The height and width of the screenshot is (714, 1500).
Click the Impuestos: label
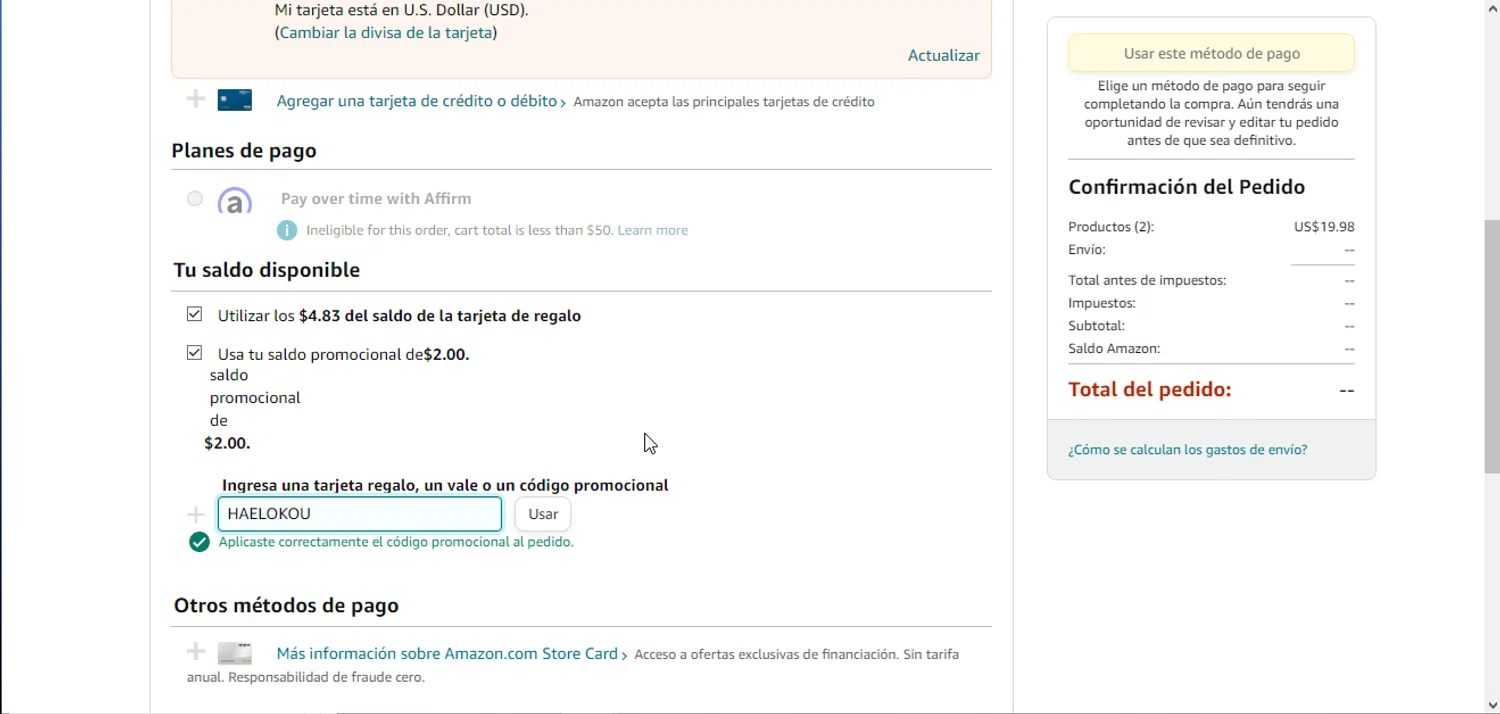tap(1102, 303)
